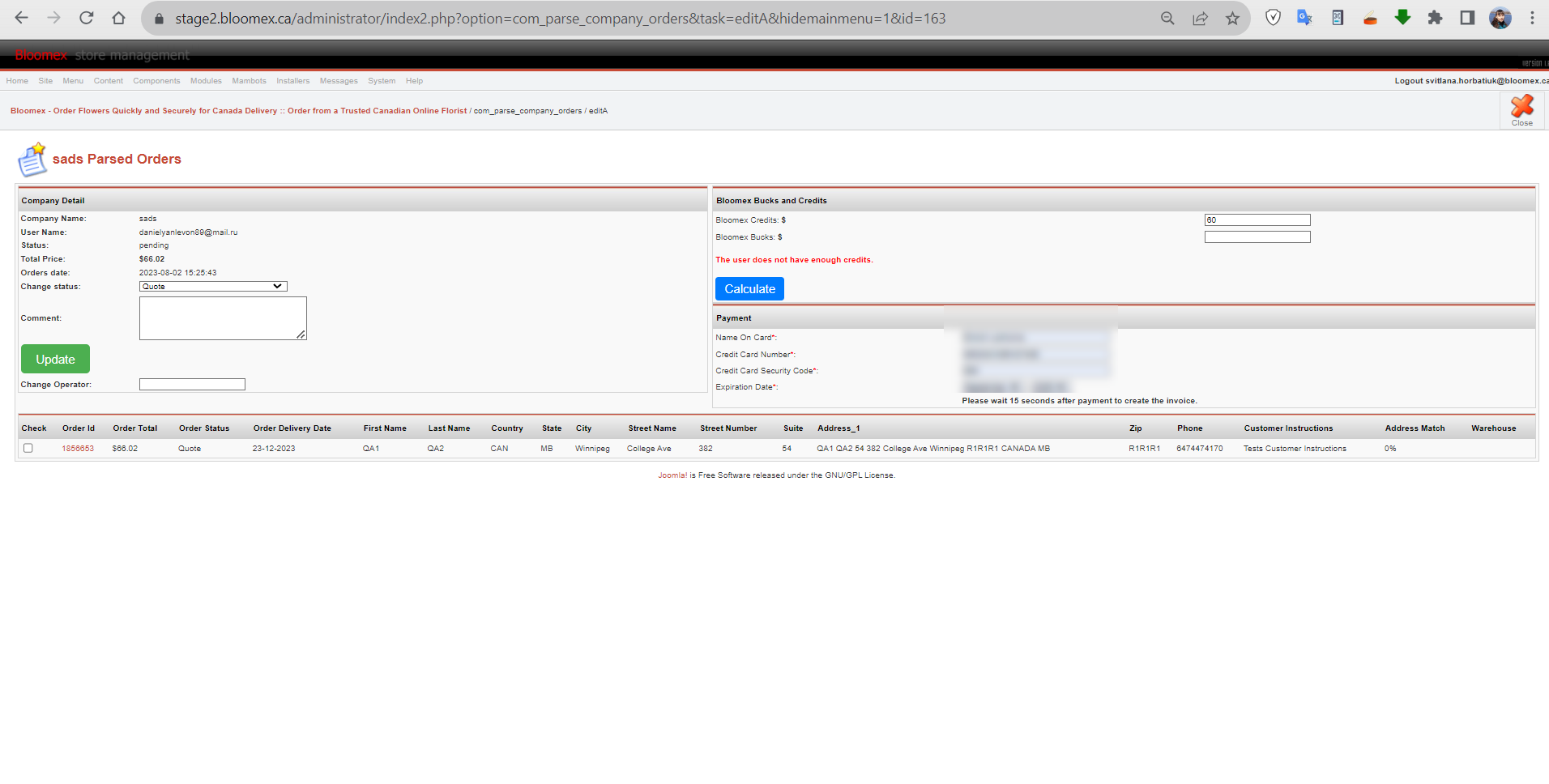Open the green download arrow extension
This screenshot has width=1549, height=784.
1402,18
